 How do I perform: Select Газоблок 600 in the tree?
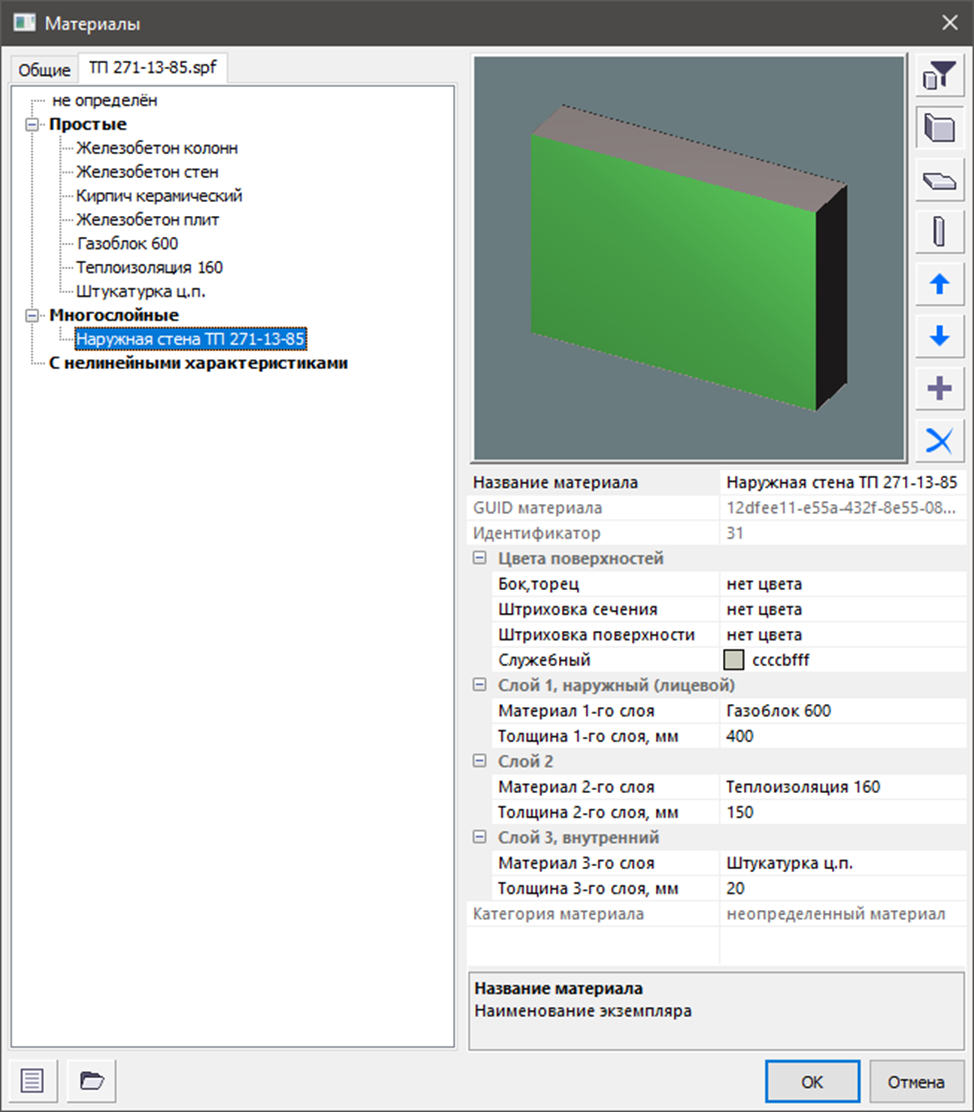[x=128, y=244]
